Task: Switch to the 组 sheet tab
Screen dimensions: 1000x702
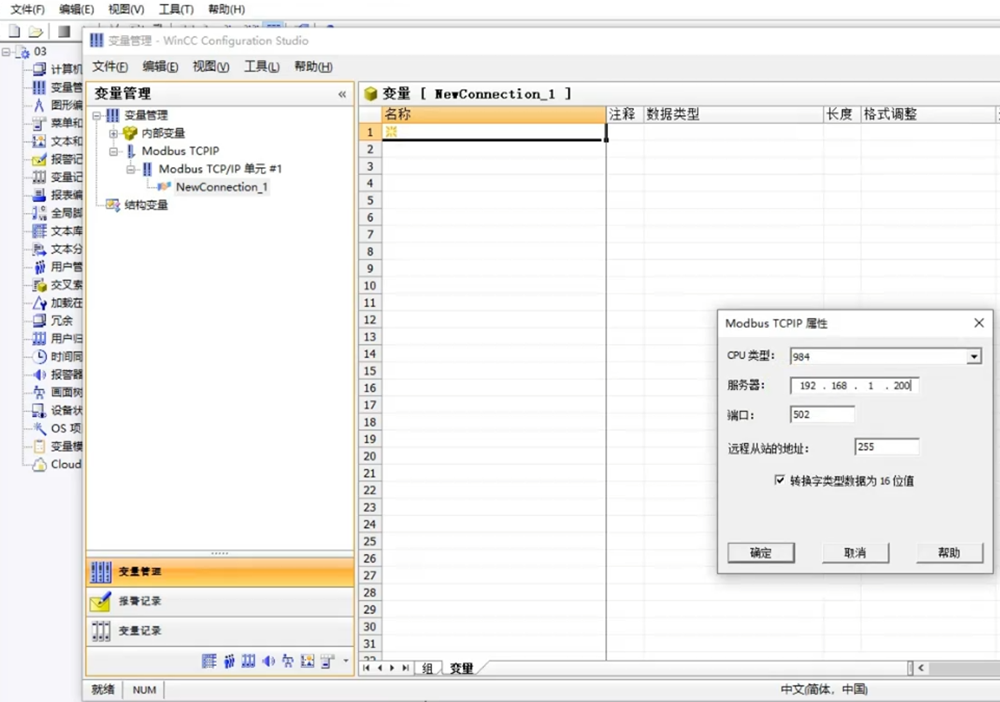Action: click(x=427, y=668)
